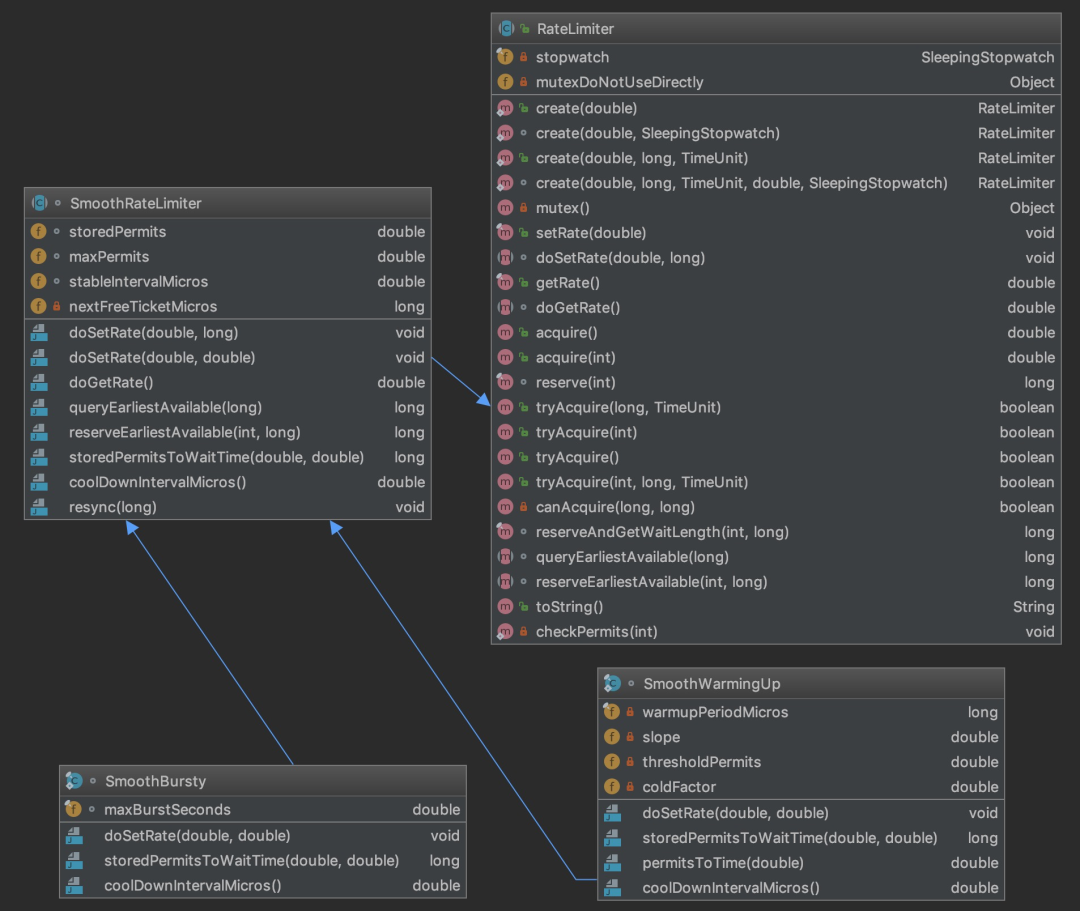Select create(double, SleepingStopwatch) method
The width and height of the screenshot is (1080, 911).
(x=658, y=133)
